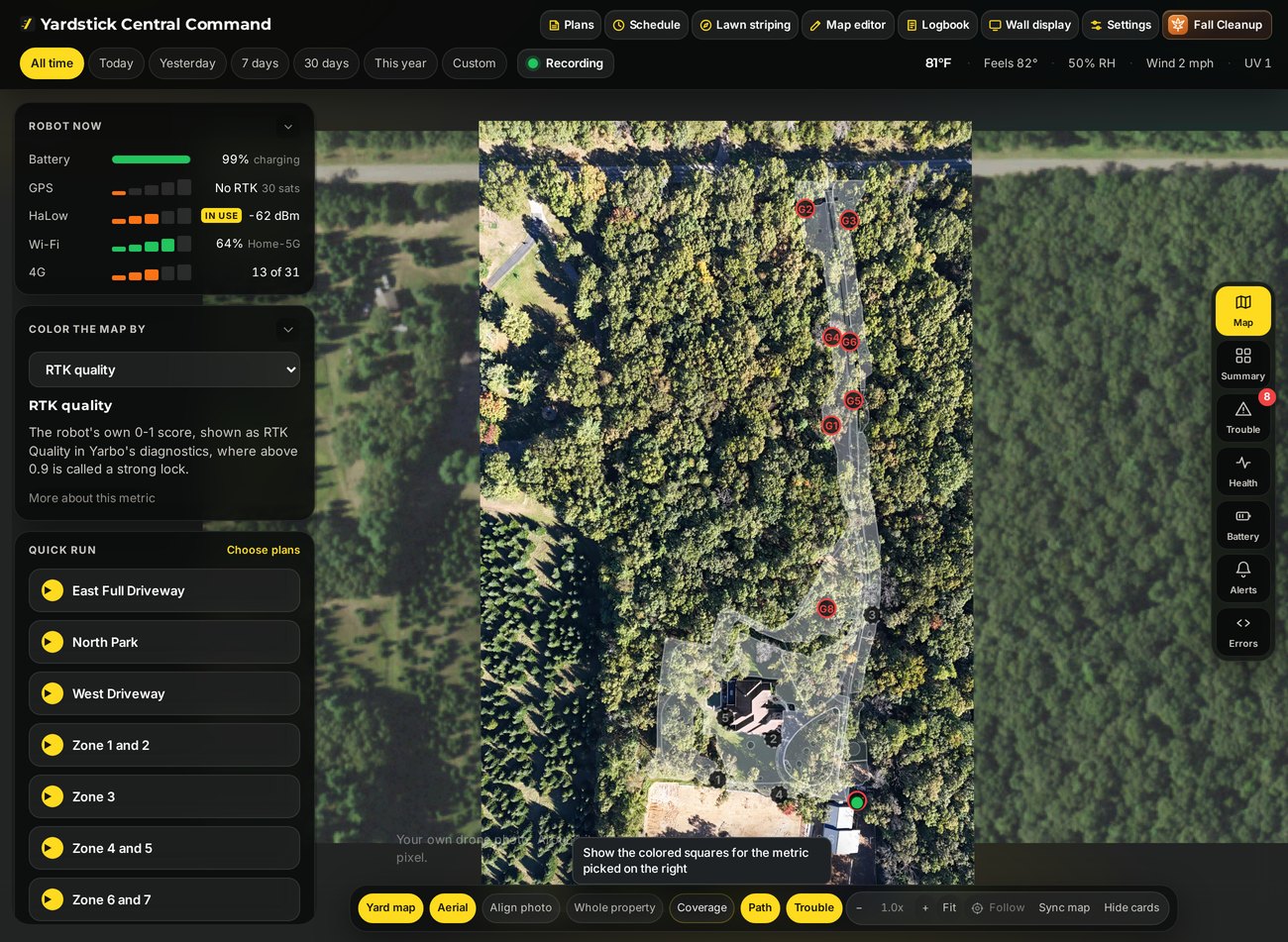This screenshot has height=942, width=1288.
Task: Open Settings from the top bar
Action: [x=1121, y=25]
